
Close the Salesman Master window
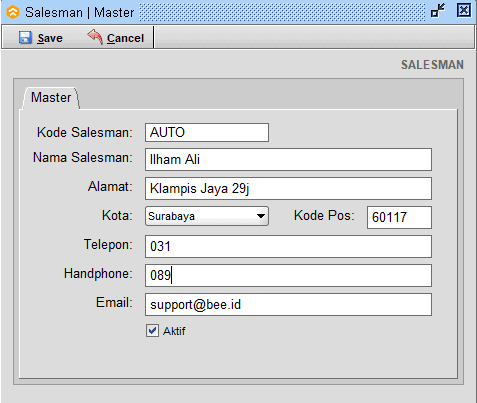464,11
